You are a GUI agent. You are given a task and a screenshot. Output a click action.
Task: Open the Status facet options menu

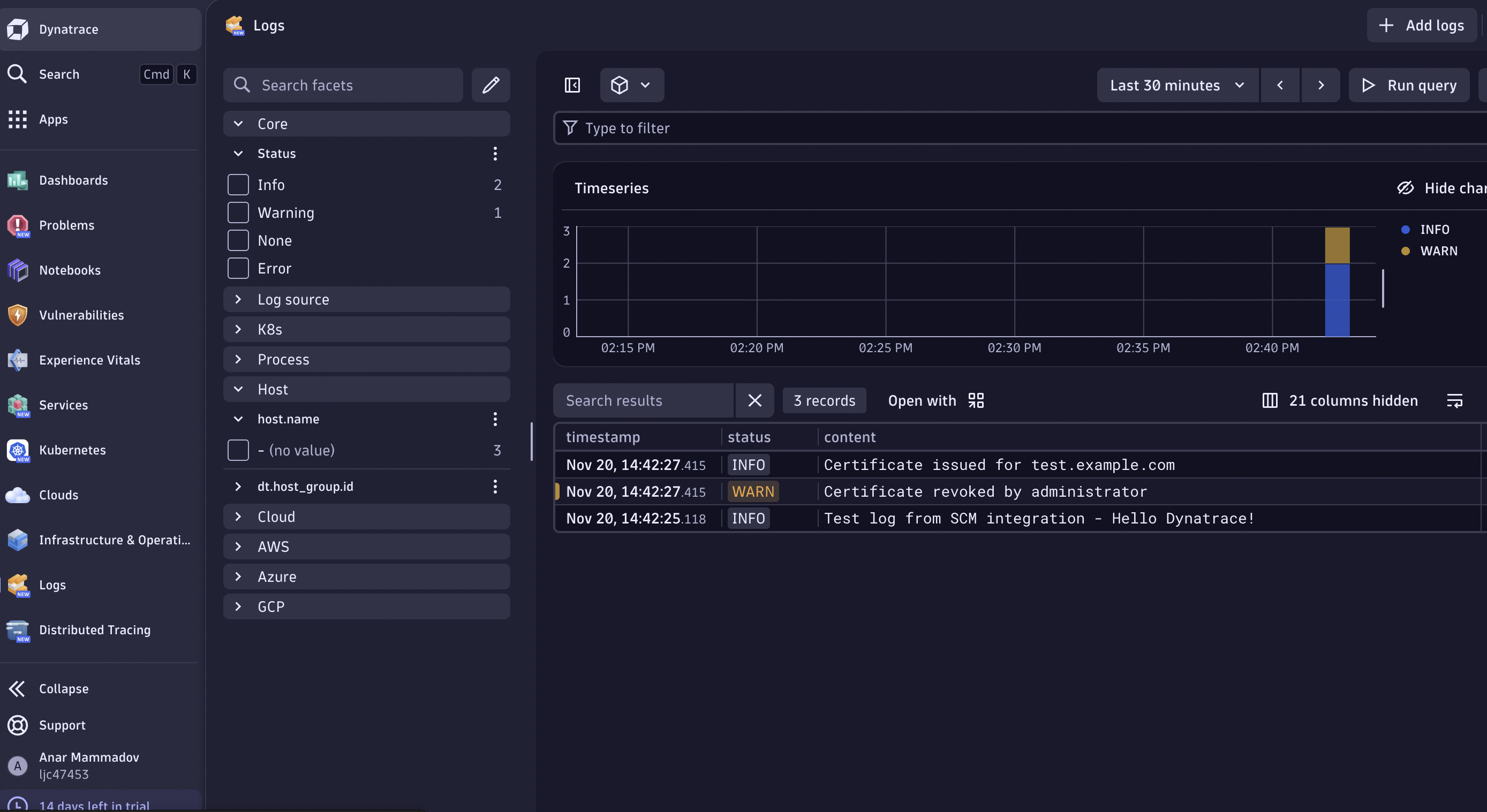point(495,153)
